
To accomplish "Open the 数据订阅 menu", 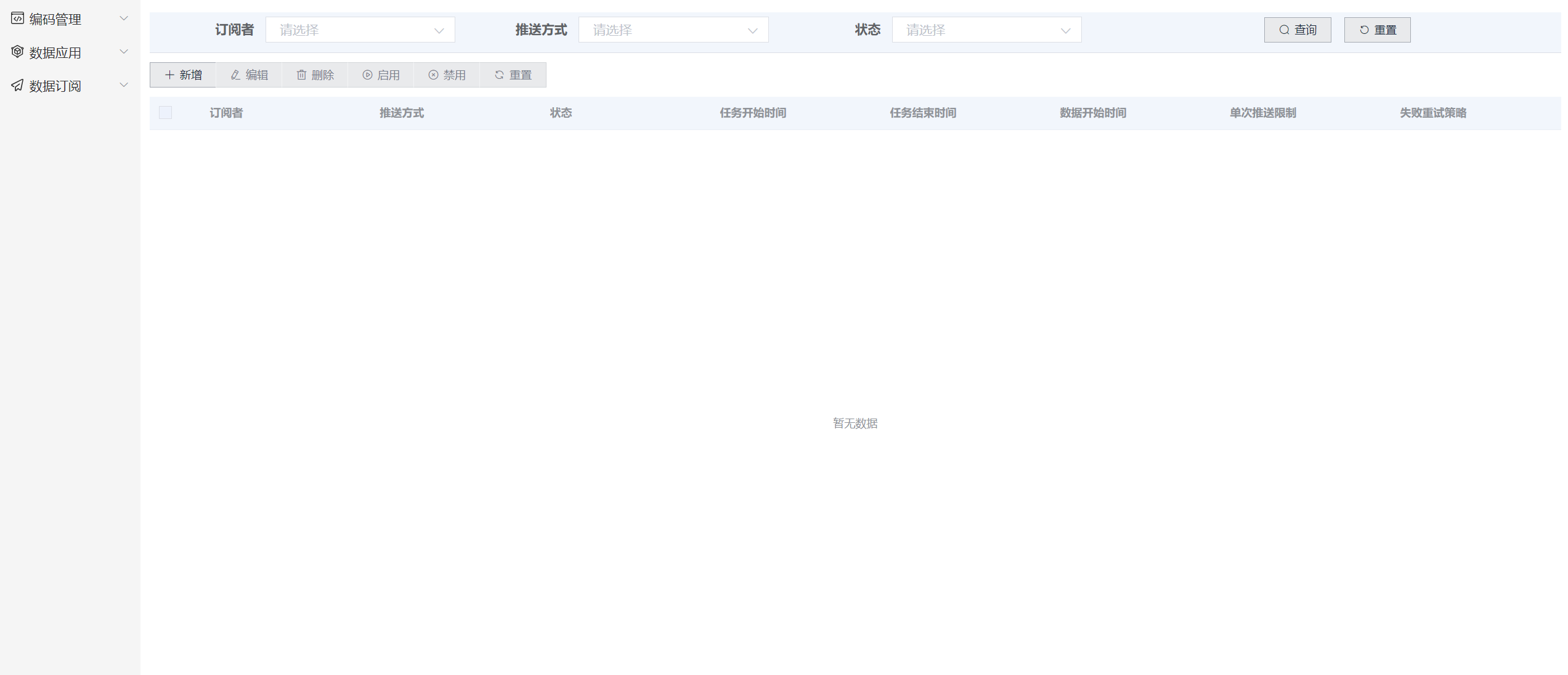I will coord(70,86).
